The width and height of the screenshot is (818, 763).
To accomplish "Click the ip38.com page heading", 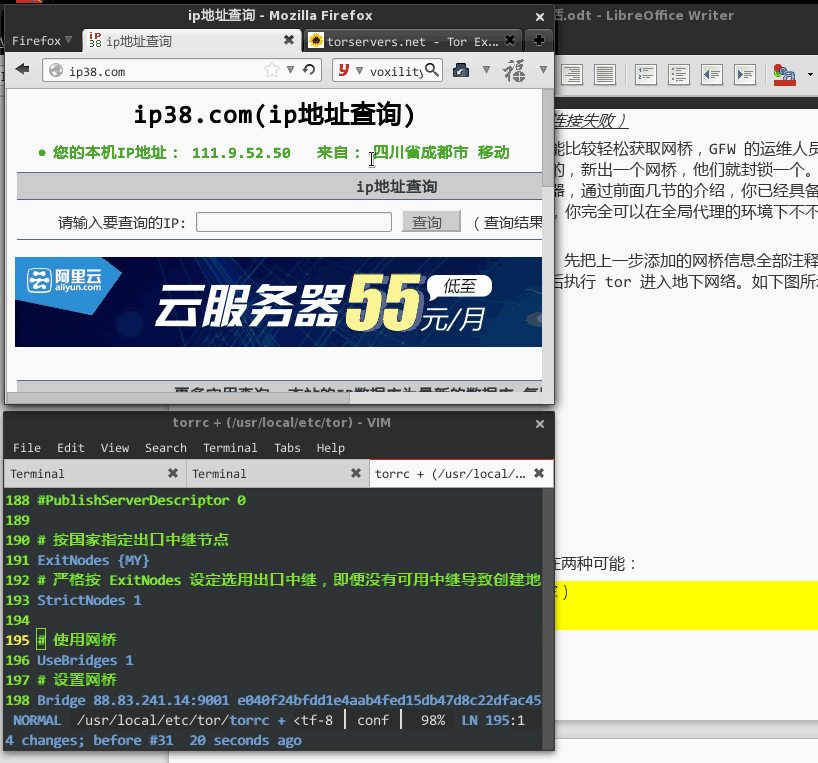I will [274, 114].
